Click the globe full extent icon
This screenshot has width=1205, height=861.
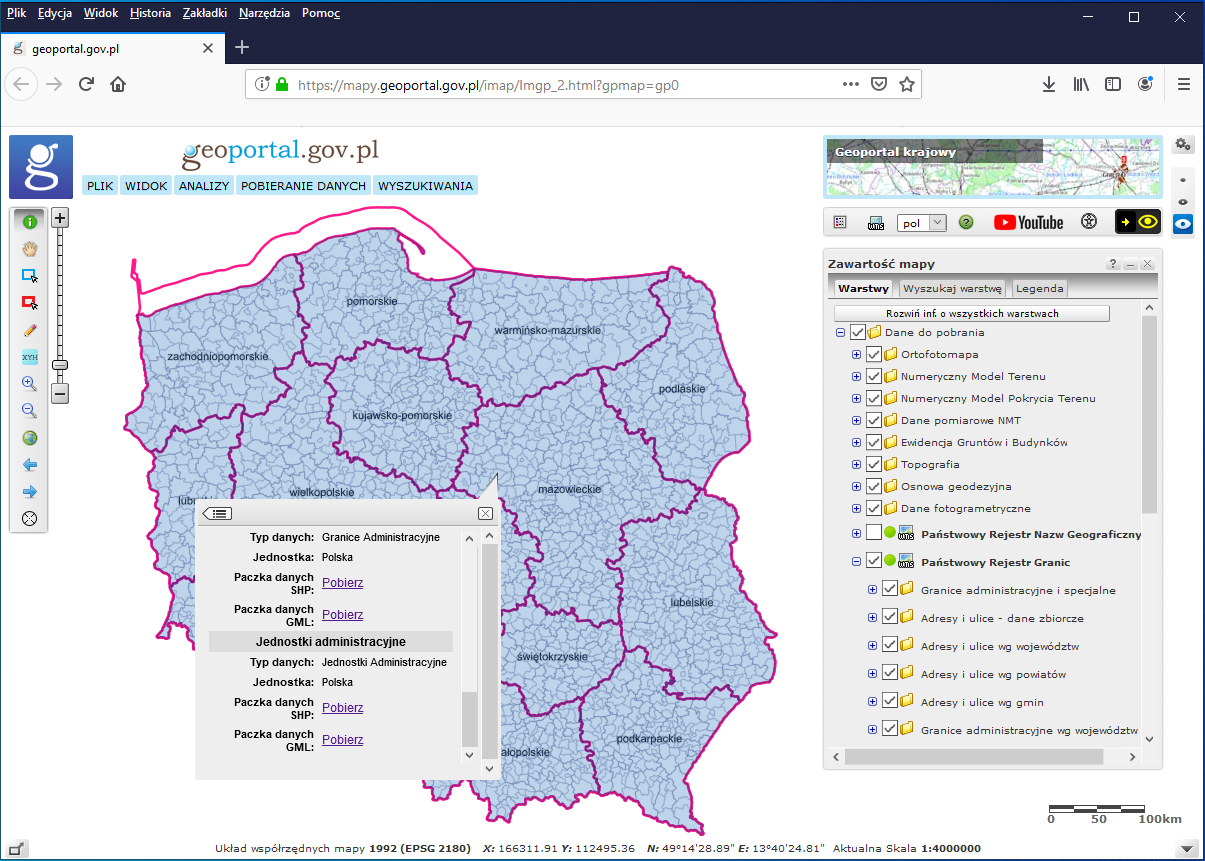(x=30, y=438)
